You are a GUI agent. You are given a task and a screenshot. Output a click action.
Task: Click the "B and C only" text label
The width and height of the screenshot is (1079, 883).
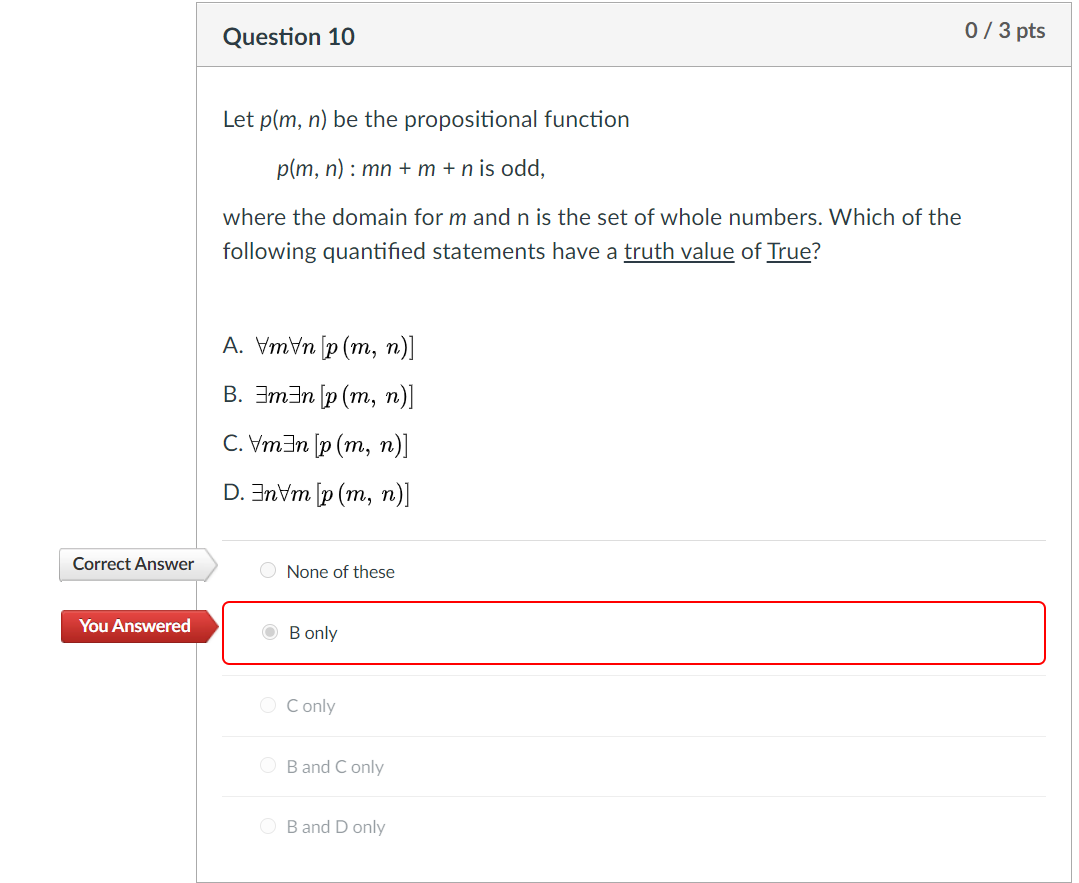click(334, 766)
